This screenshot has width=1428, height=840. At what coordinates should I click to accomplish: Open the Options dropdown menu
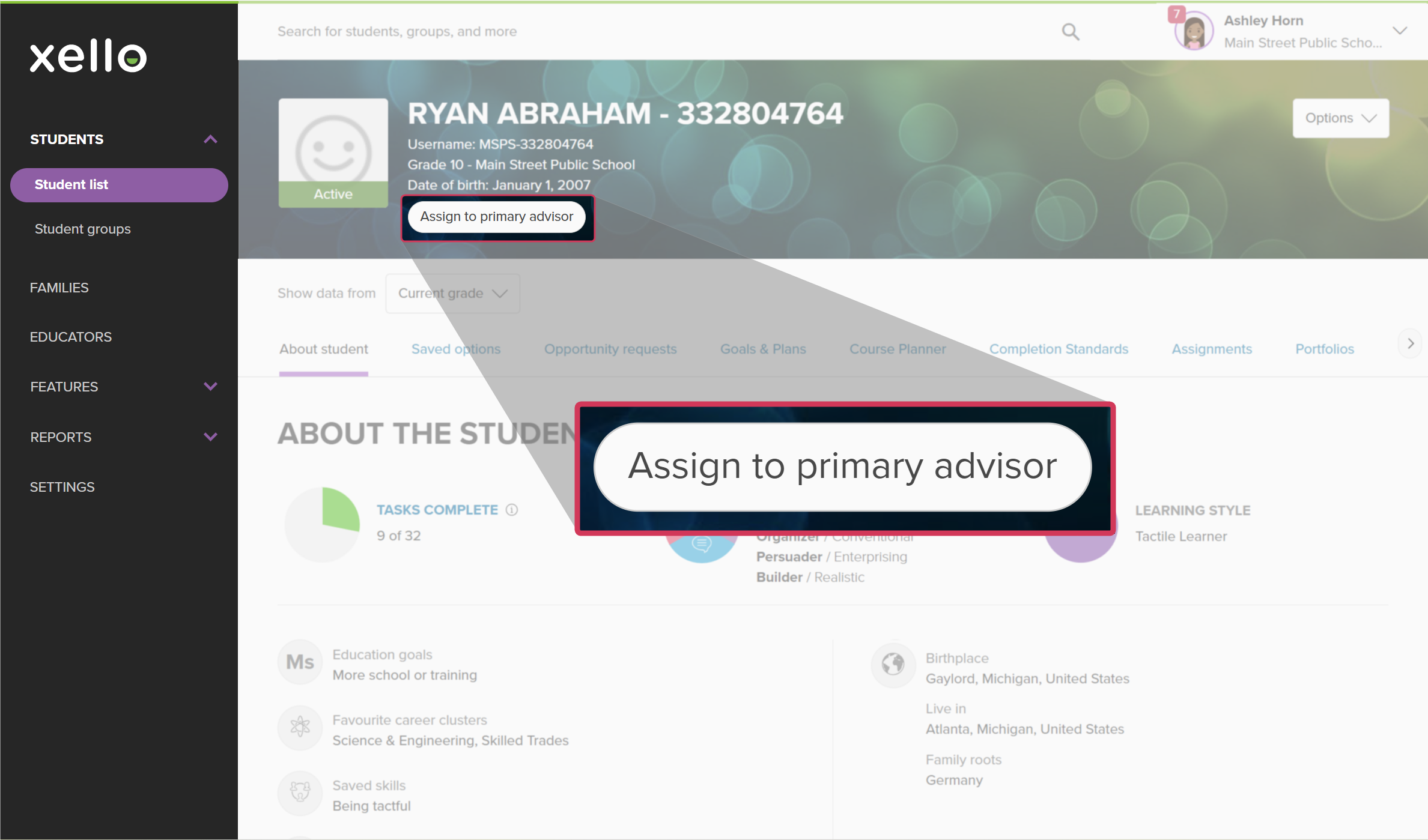tap(1340, 118)
